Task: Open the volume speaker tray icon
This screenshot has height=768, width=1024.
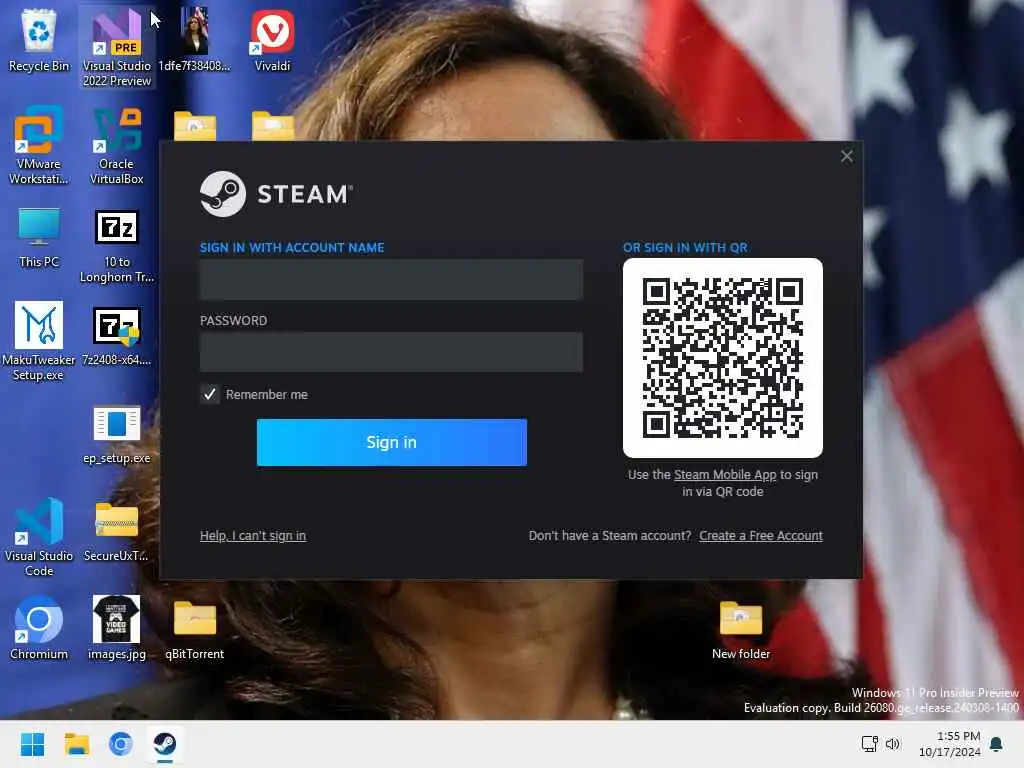Action: pos(893,744)
